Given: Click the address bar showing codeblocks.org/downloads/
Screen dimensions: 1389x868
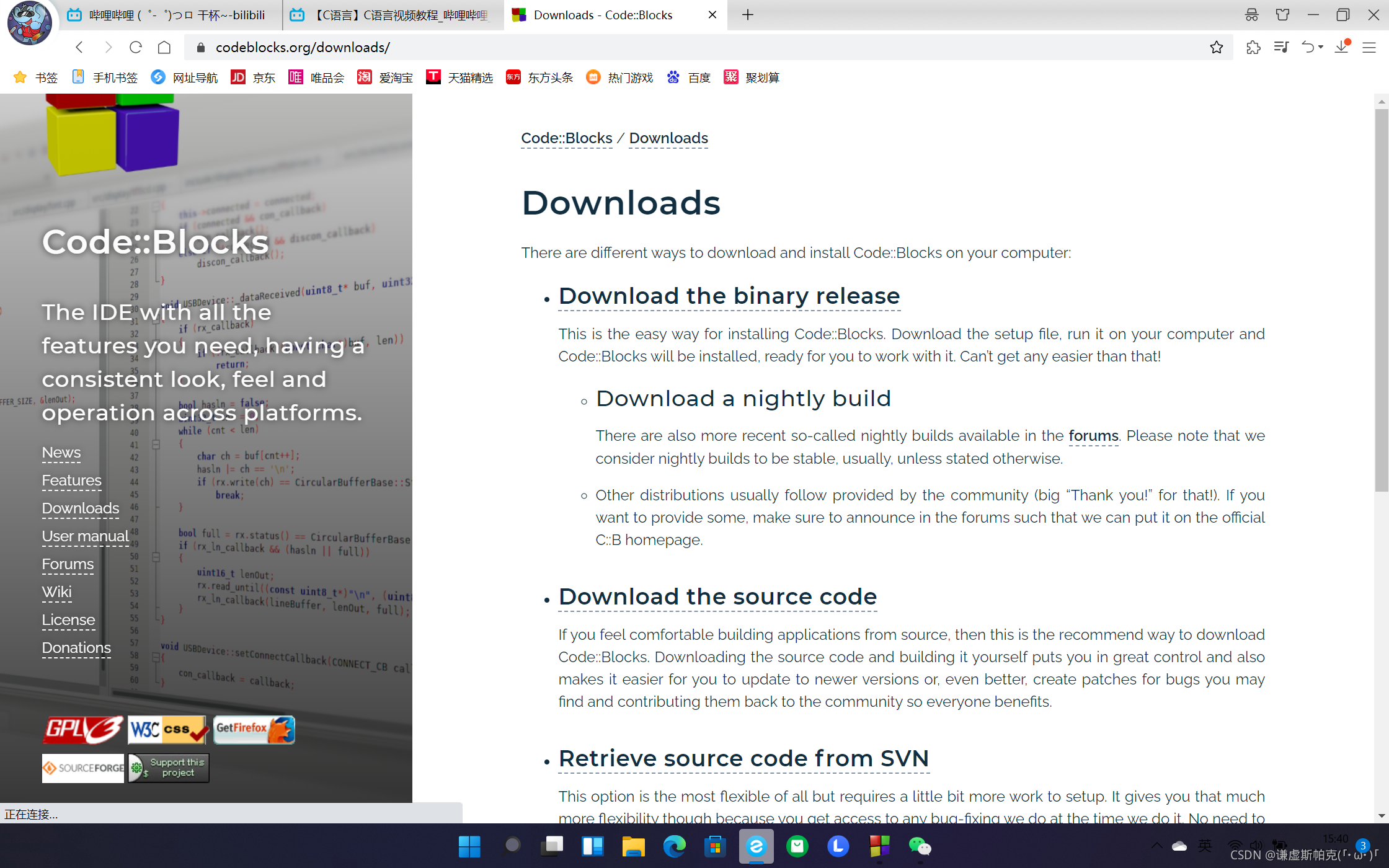Looking at the screenshot, I should 682,47.
